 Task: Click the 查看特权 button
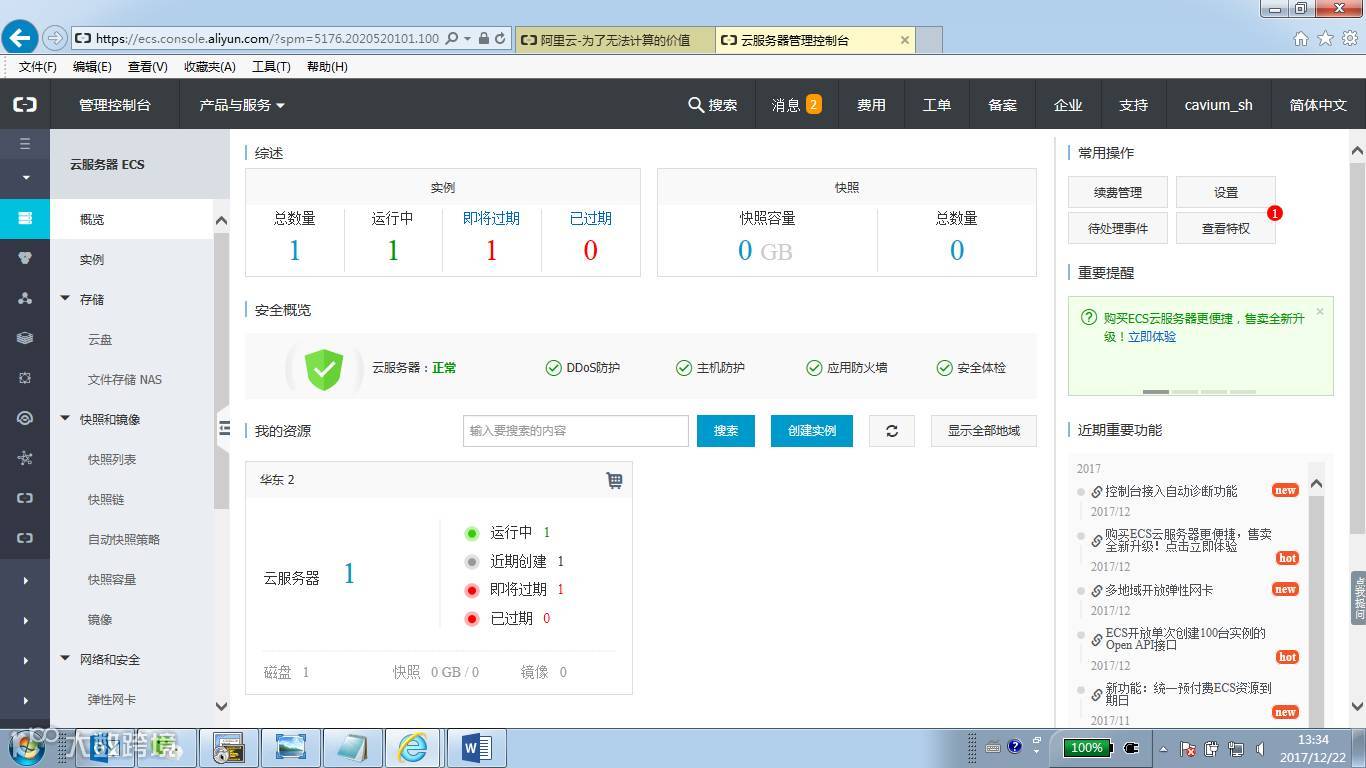click(1226, 228)
